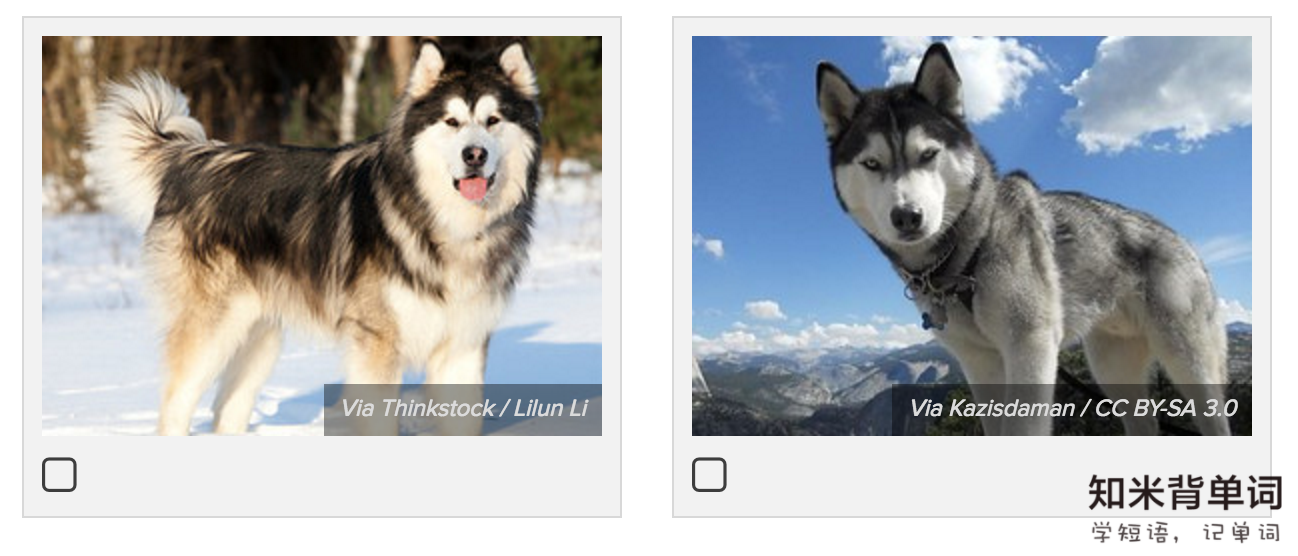Click the 知米背单词 watermark logo
1298x556 pixels.
1185,493
